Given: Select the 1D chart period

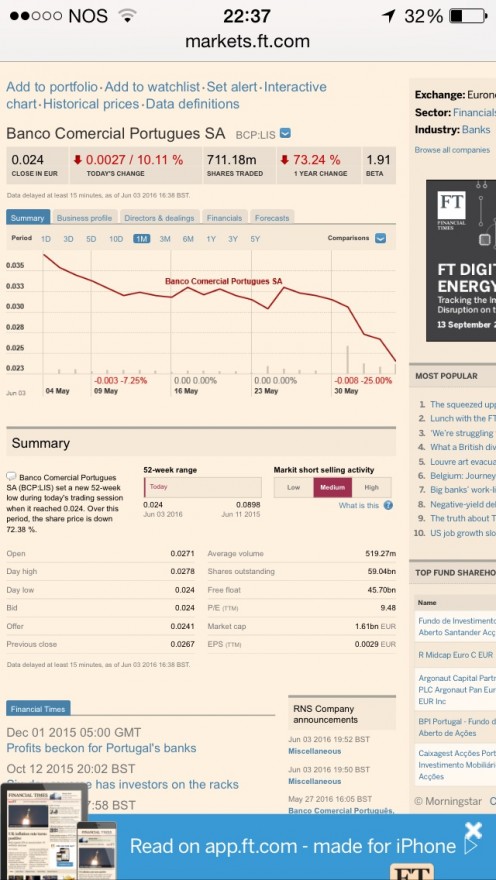Looking at the screenshot, I should (x=46, y=239).
